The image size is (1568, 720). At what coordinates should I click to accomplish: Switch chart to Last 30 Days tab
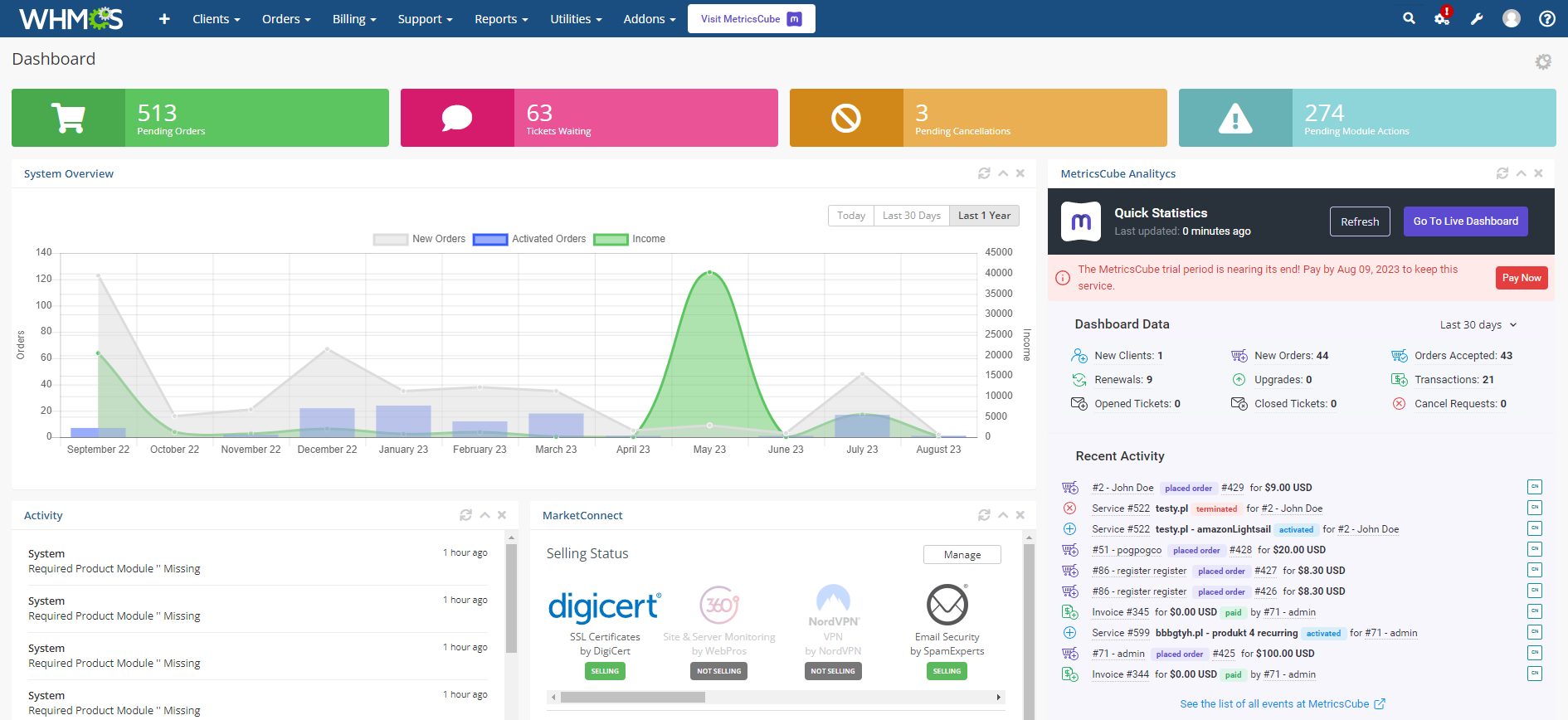(x=911, y=216)
